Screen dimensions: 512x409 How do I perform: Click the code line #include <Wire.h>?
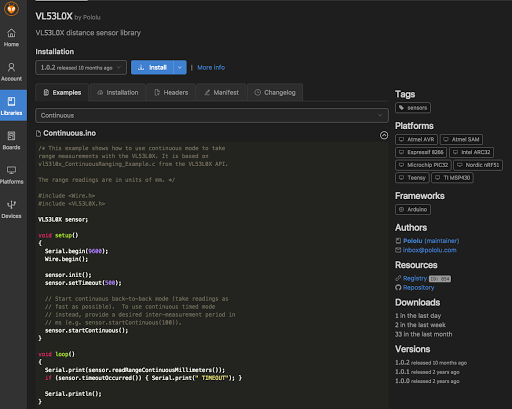[x=67, y=196]
